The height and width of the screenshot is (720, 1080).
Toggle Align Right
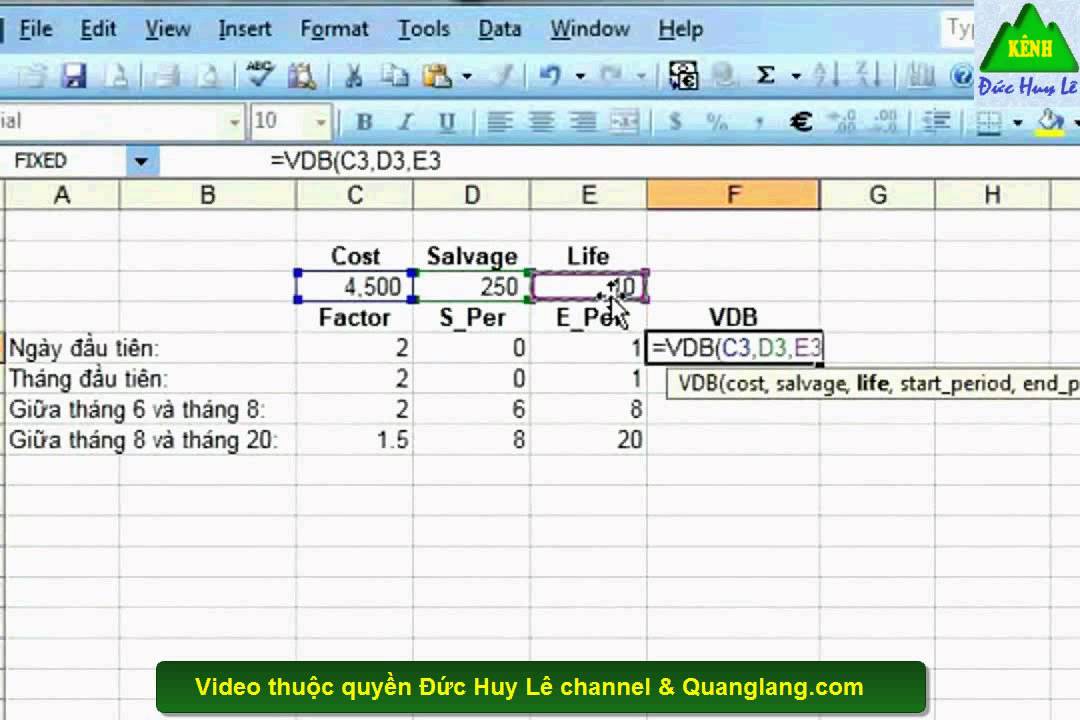[583, 122]
